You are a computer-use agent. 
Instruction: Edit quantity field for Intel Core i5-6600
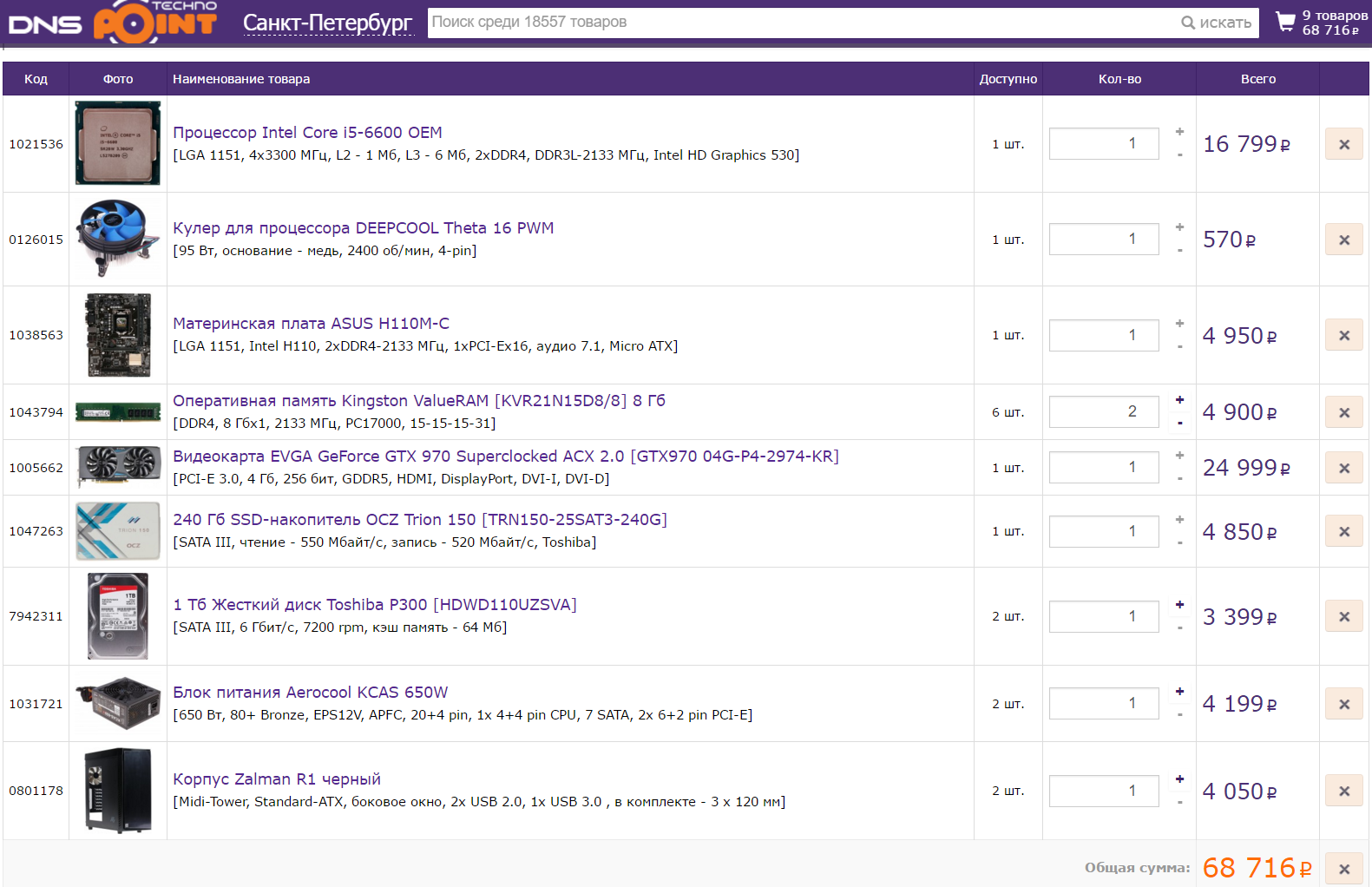1104,143
